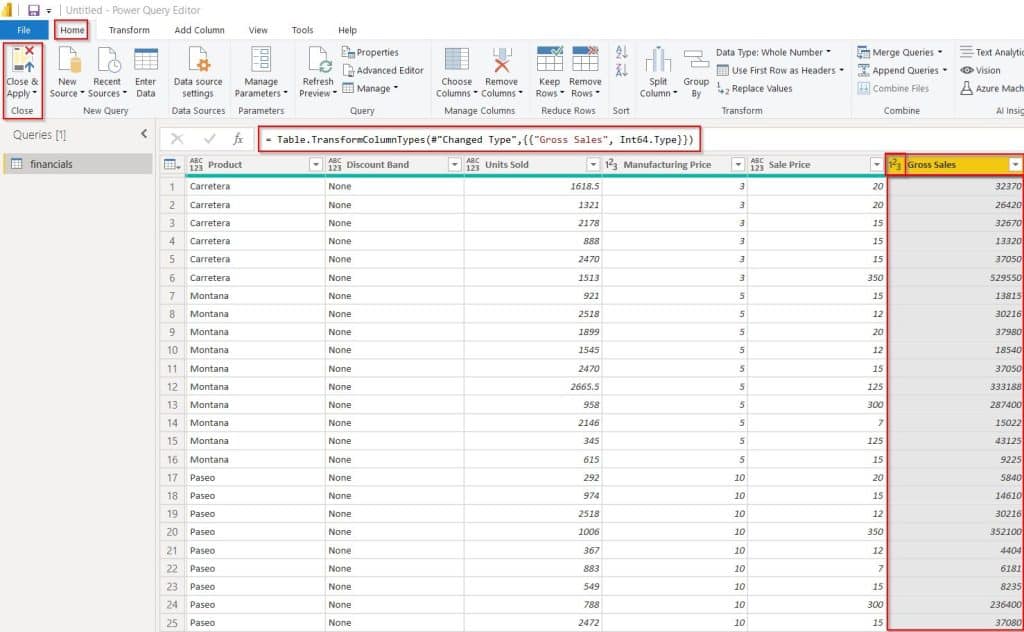Open the table corner menu icon

[x=172, y=165]
